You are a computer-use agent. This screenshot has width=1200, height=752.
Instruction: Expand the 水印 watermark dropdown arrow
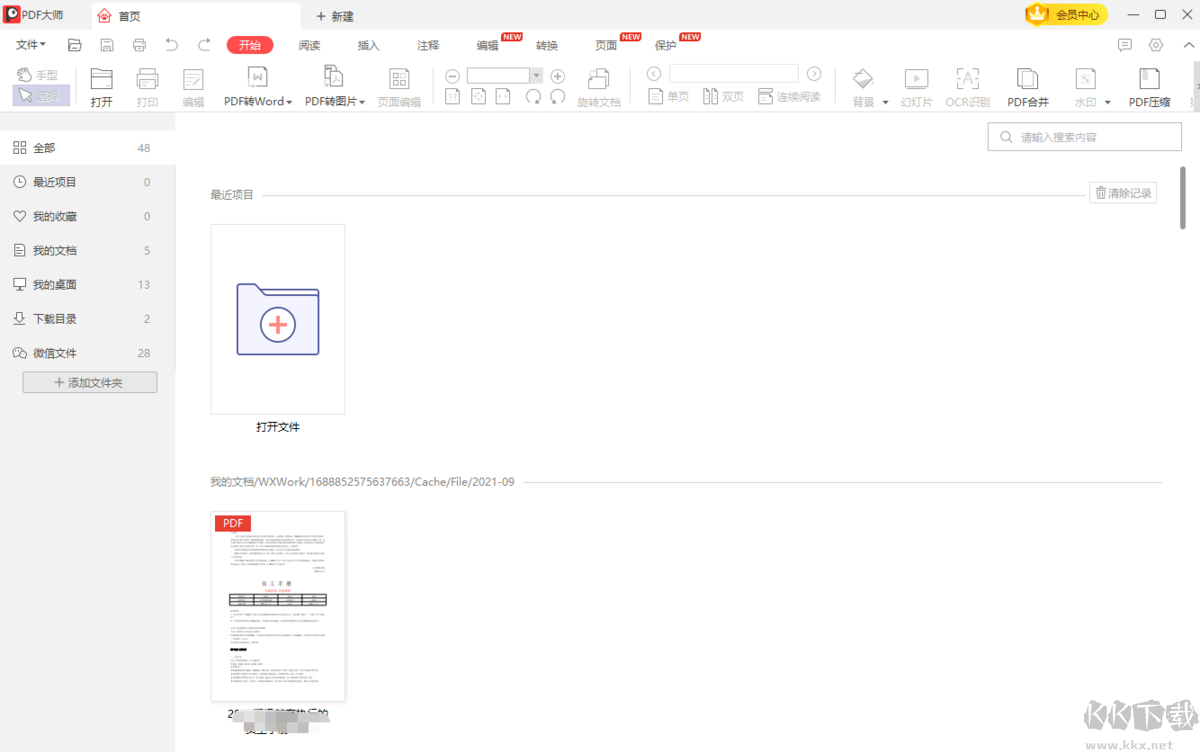[x=1107, y=102]
